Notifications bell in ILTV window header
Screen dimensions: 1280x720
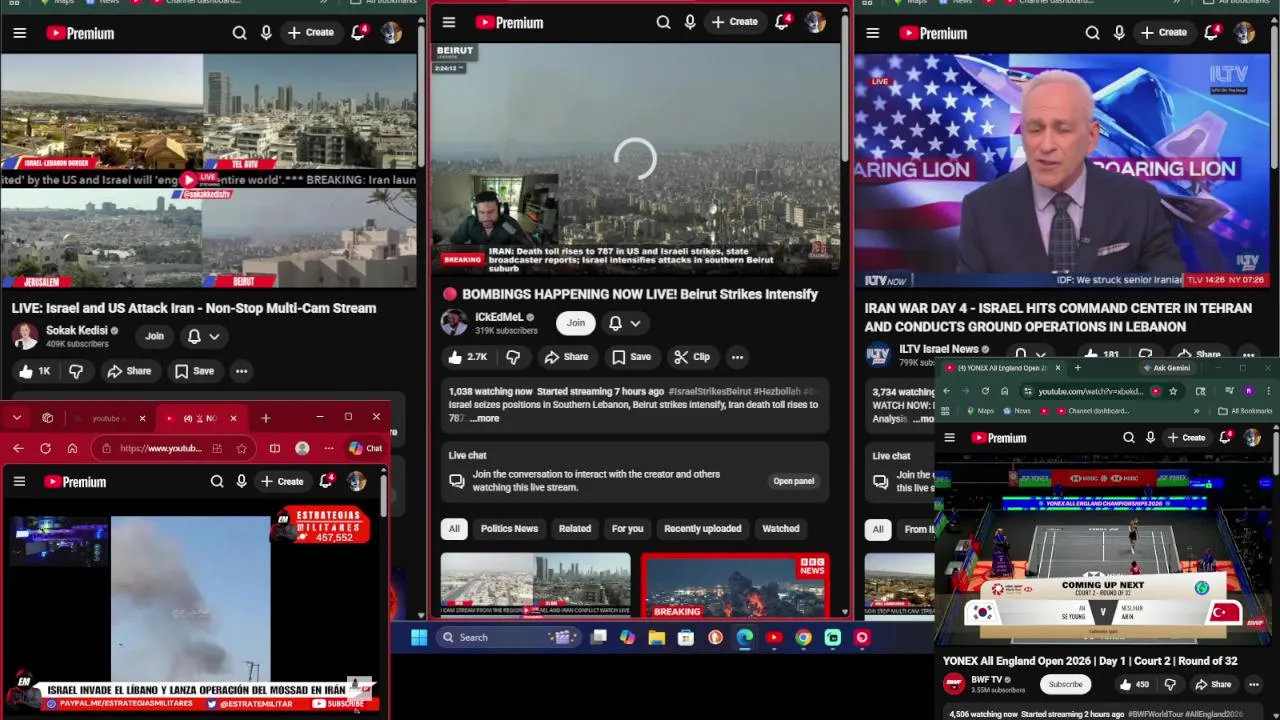tap(1211, 33)
